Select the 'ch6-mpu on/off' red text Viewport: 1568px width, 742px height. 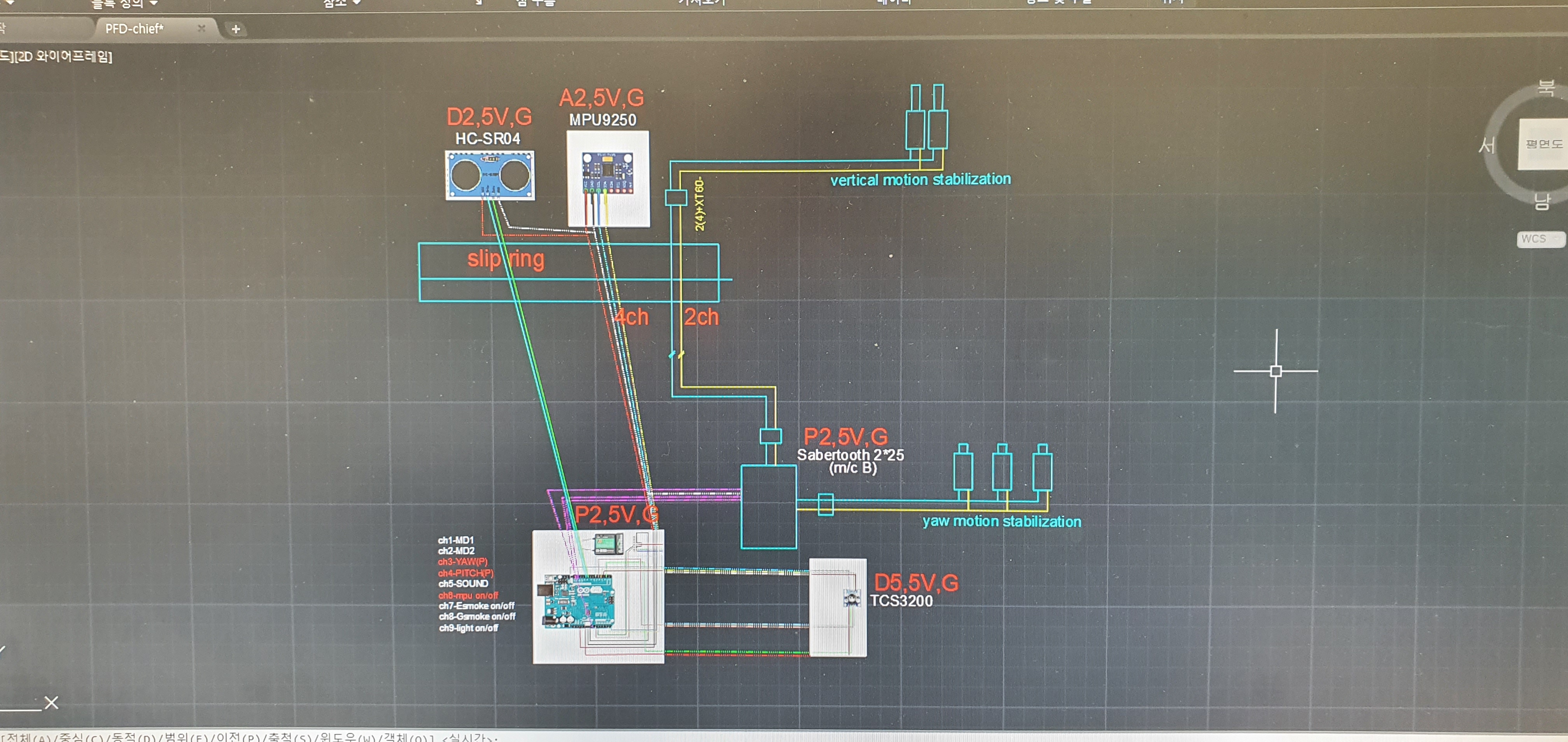(468, 595)
